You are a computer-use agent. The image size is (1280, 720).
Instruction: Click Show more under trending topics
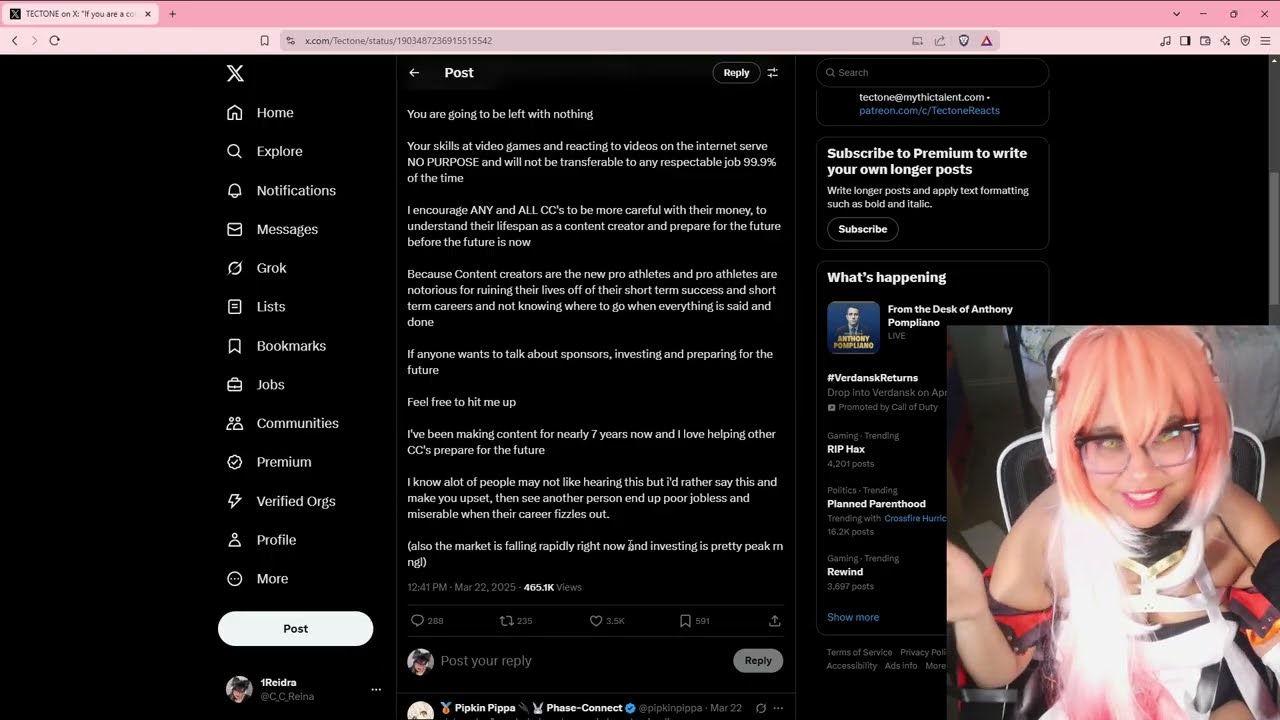[x=853, y=617]
